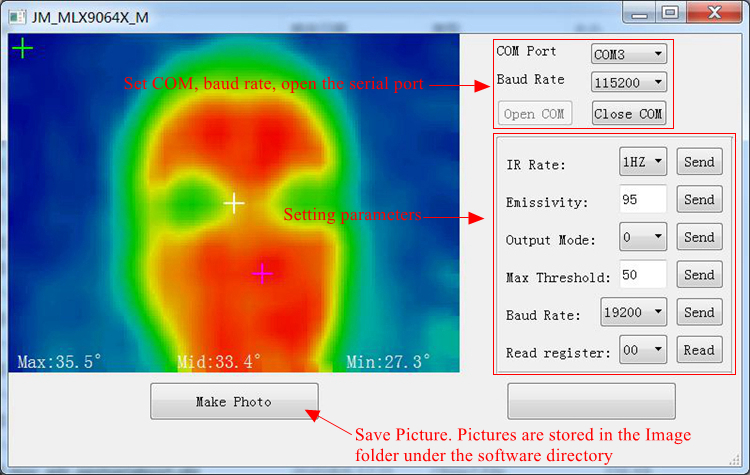The height and width of the screenshot is (475, 750).
Task: Click the Min:27.3° temperature readout
Action: coord(388,362)
